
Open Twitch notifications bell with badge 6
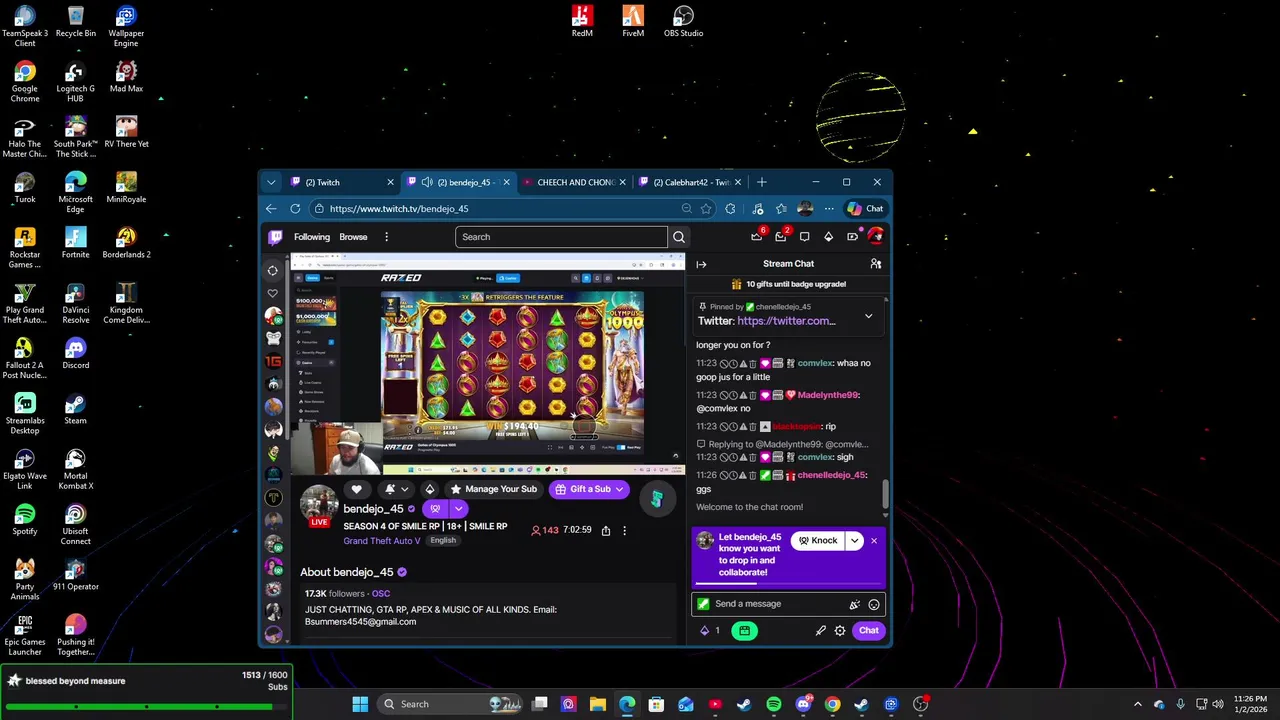point(757,236)
